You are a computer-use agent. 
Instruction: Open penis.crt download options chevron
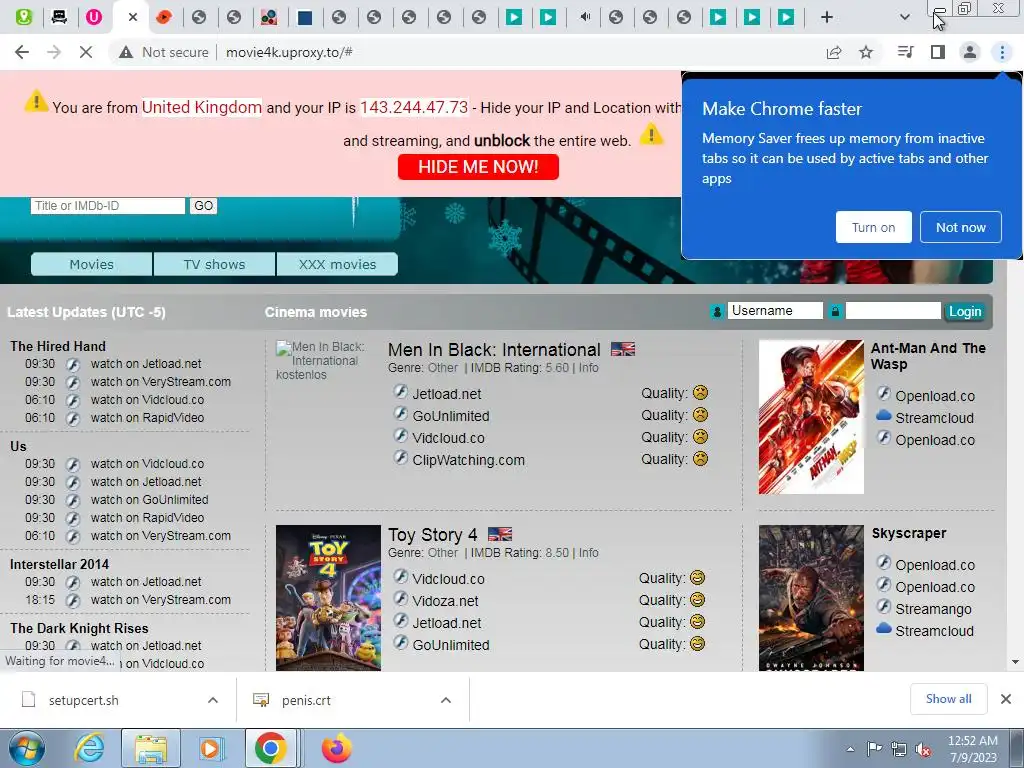[446, 700]
